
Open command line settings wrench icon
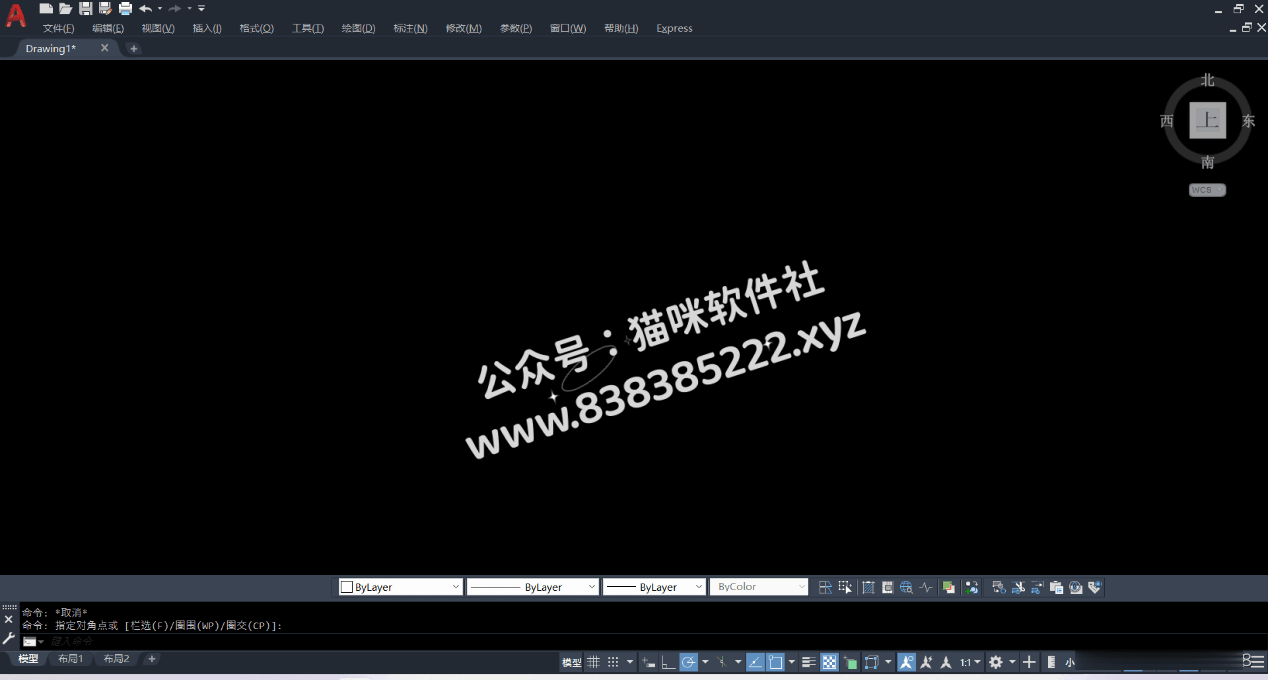[x=9, y=638]
